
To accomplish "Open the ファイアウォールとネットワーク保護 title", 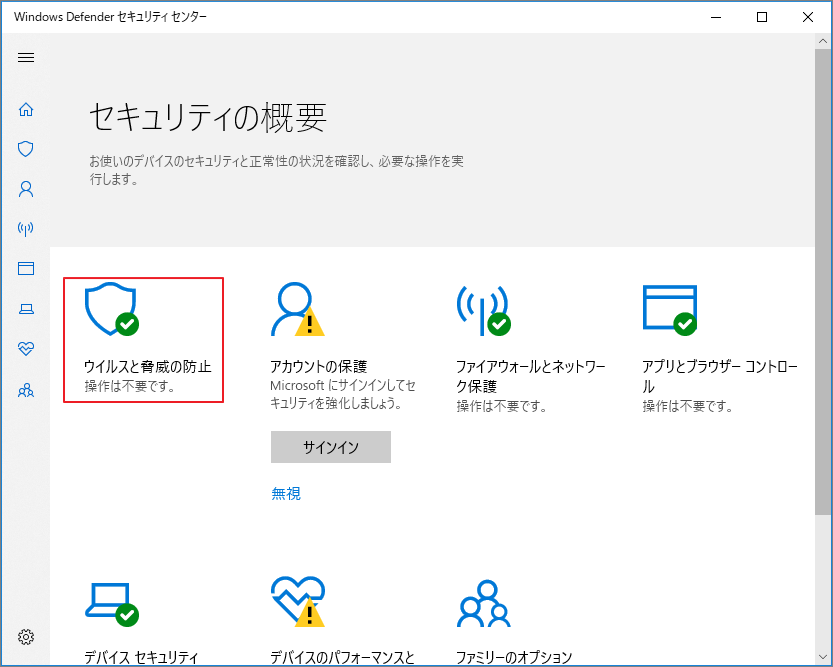I will pos(531,376).
